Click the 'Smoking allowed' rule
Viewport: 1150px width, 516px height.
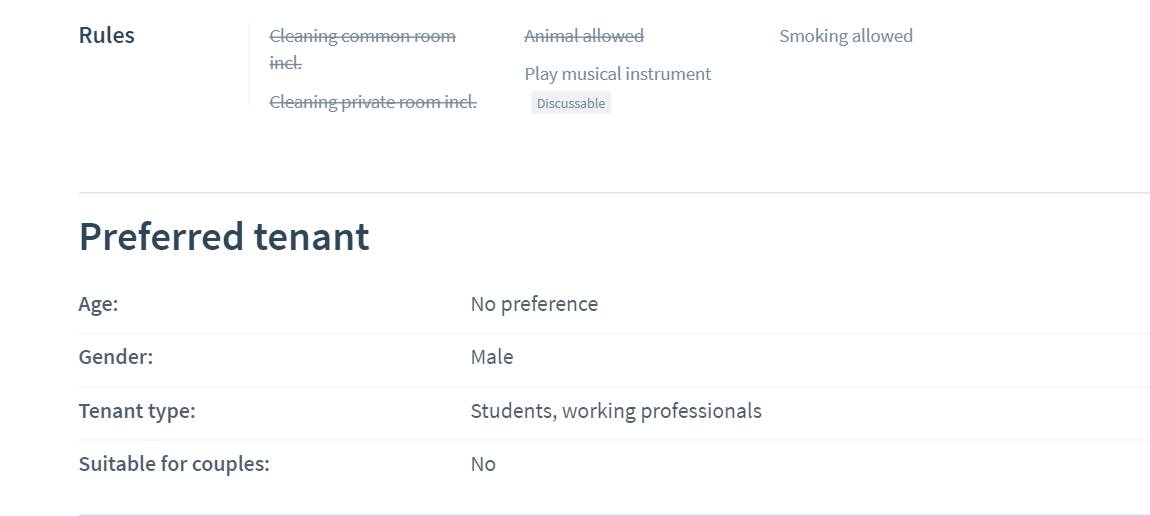[846, 35]
